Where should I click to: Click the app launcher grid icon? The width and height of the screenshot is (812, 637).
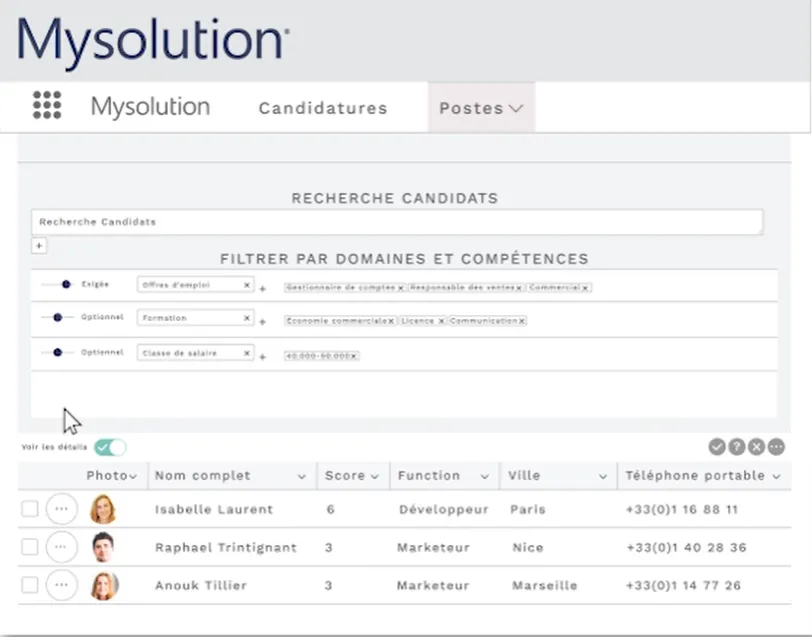pos(47,106)
